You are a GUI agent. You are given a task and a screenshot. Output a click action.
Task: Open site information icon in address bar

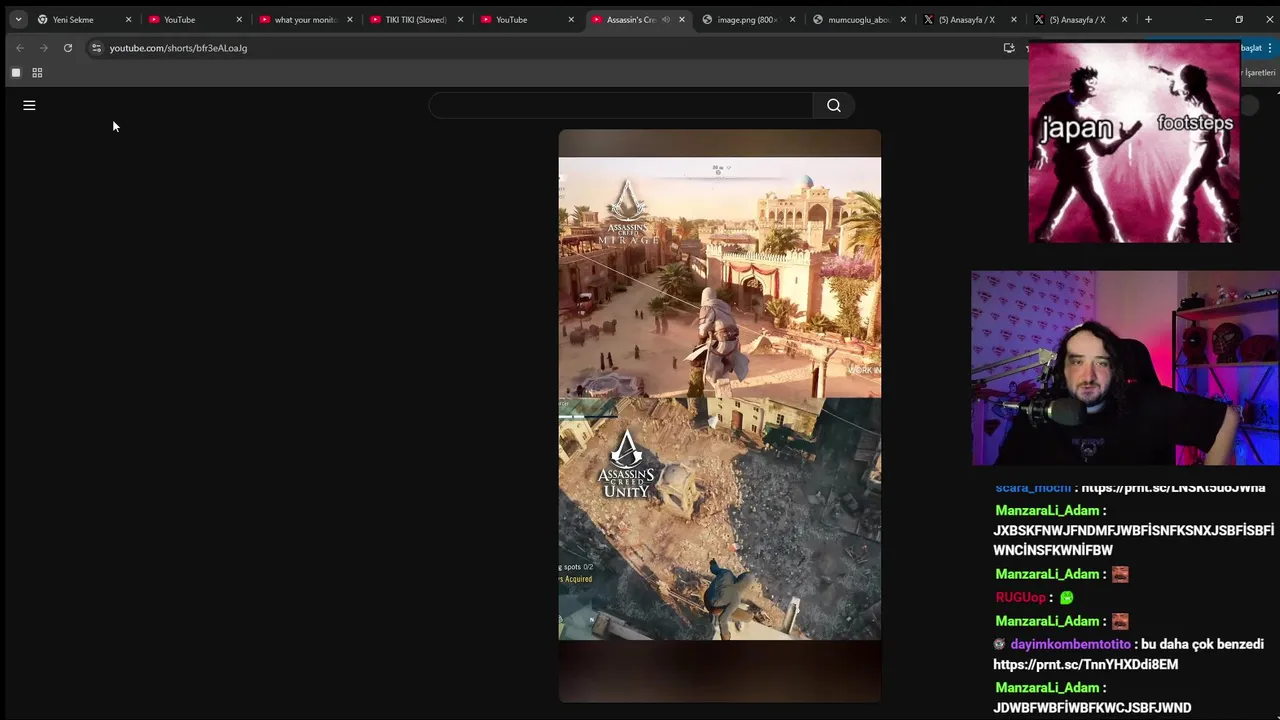point(96,48)
